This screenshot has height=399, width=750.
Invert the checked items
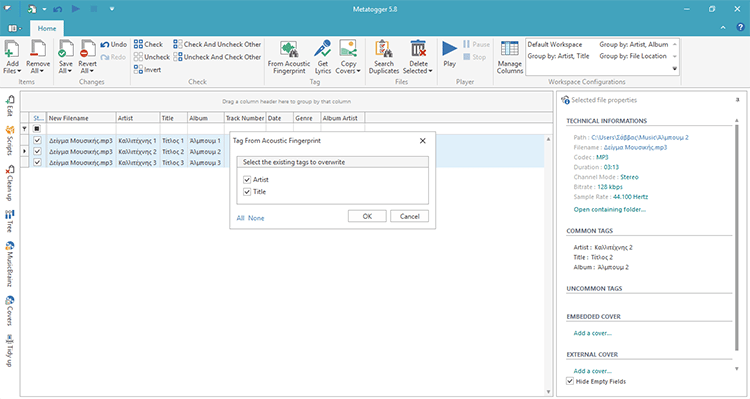coord(147,70)
